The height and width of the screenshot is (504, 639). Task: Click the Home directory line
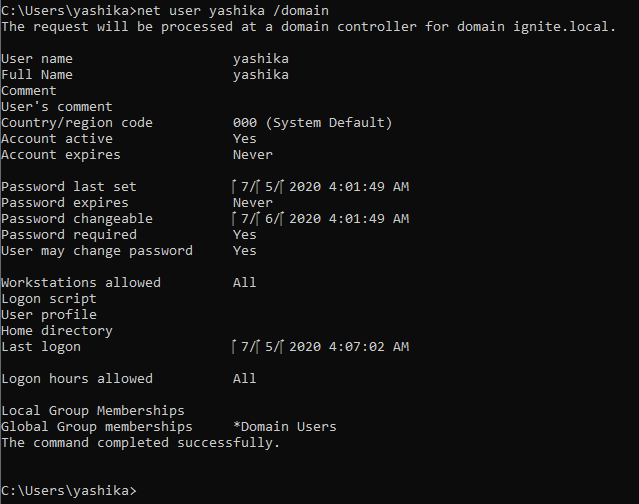click(x=57, y=331)
